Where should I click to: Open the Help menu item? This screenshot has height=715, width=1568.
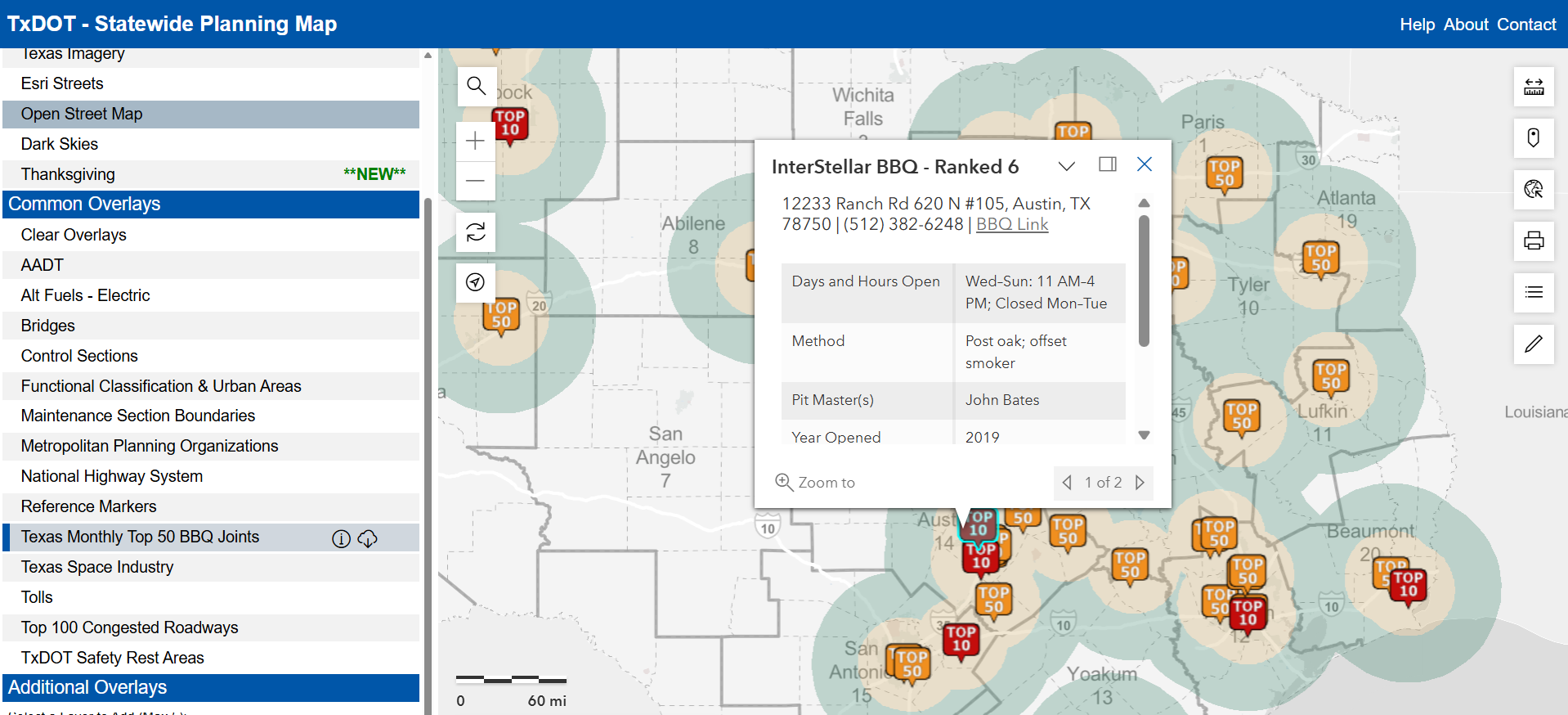1417,25
